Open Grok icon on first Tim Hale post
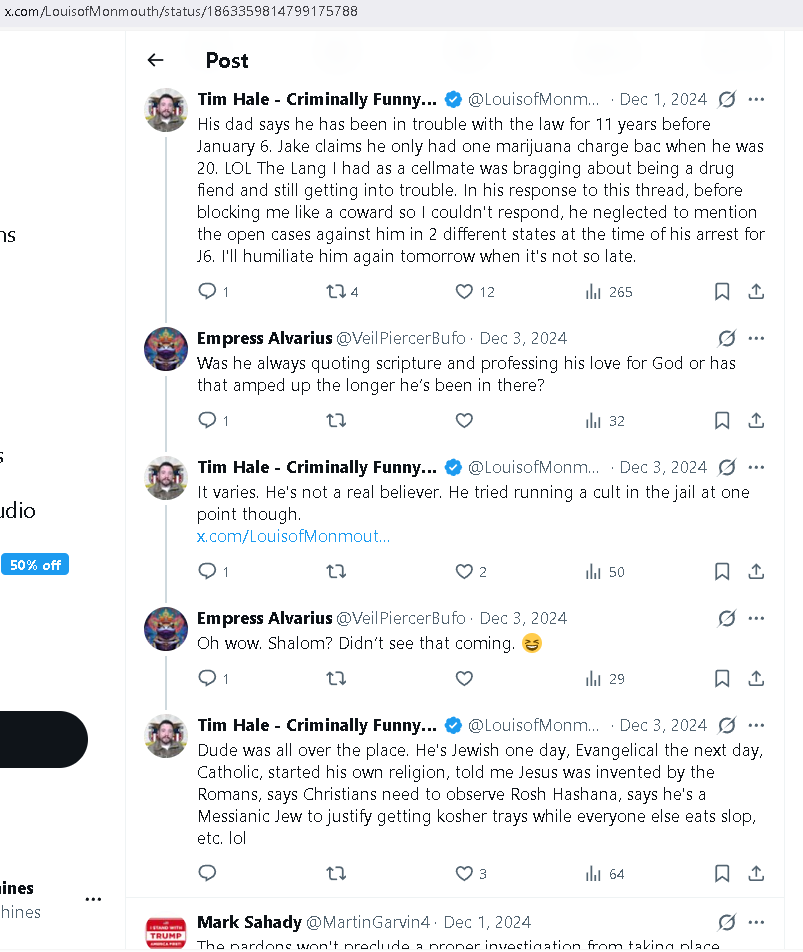The width and height of the screenshot is (803, 952). pos(727,99)
